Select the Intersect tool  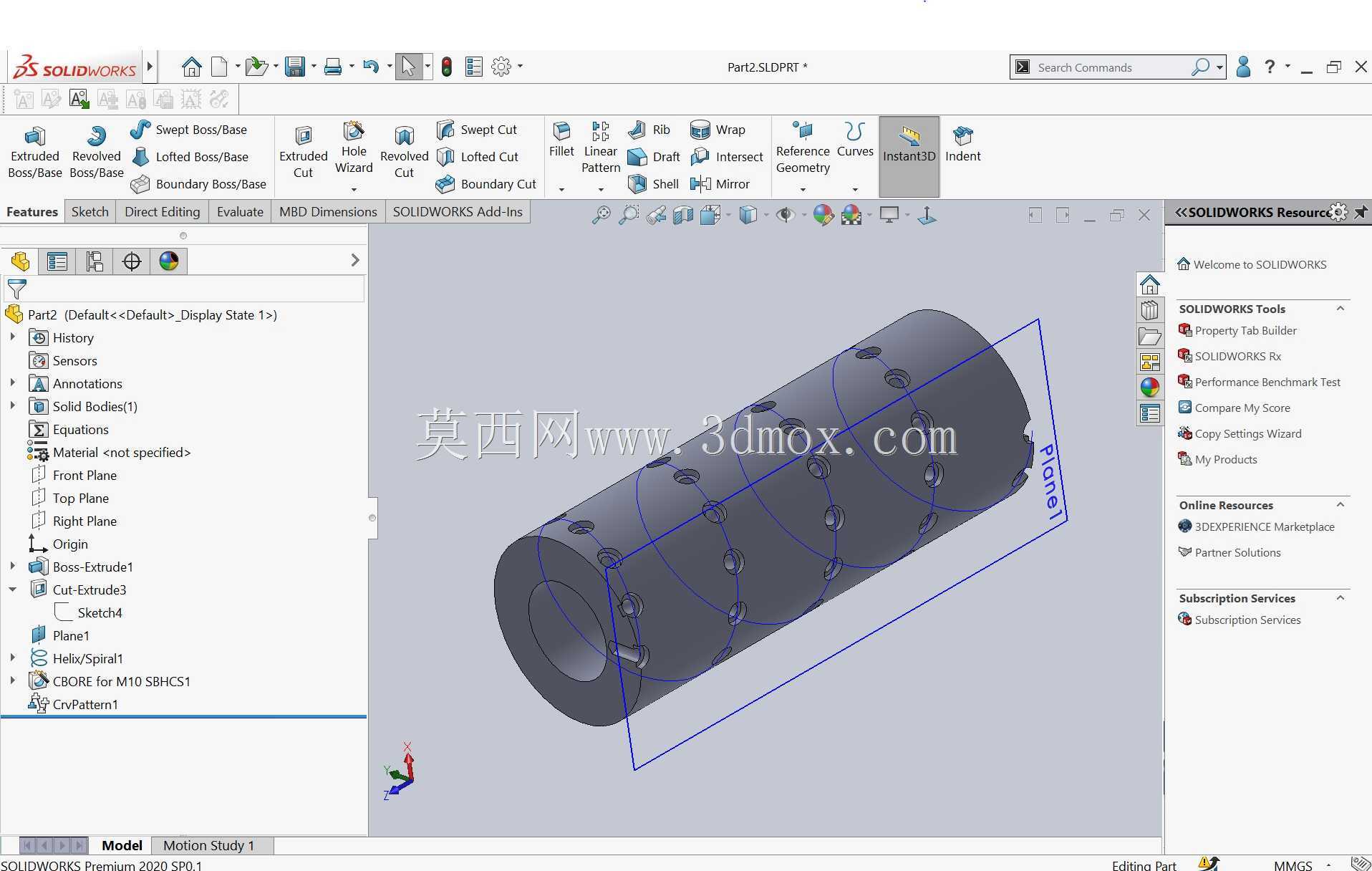[727, 157]
